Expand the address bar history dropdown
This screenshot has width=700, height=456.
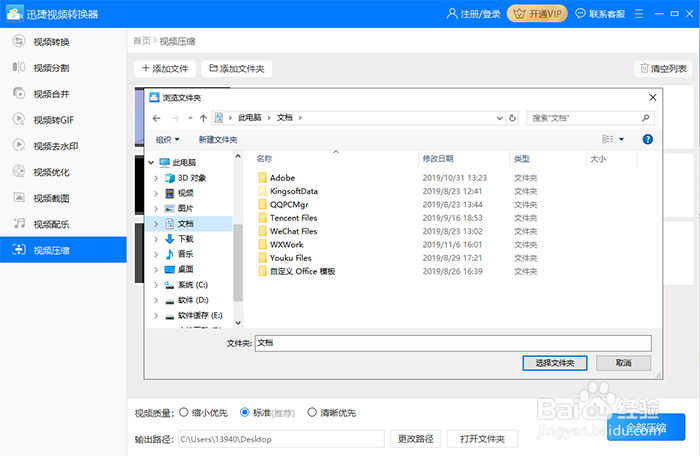coord(500,118)
